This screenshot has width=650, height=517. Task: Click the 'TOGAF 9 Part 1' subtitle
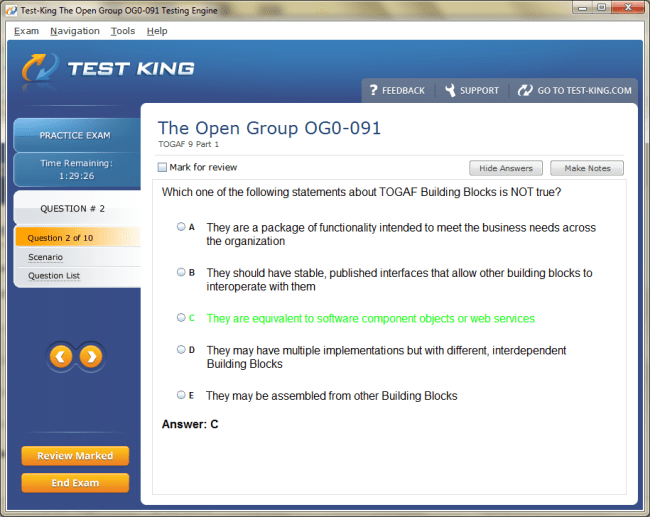[188, 144]
